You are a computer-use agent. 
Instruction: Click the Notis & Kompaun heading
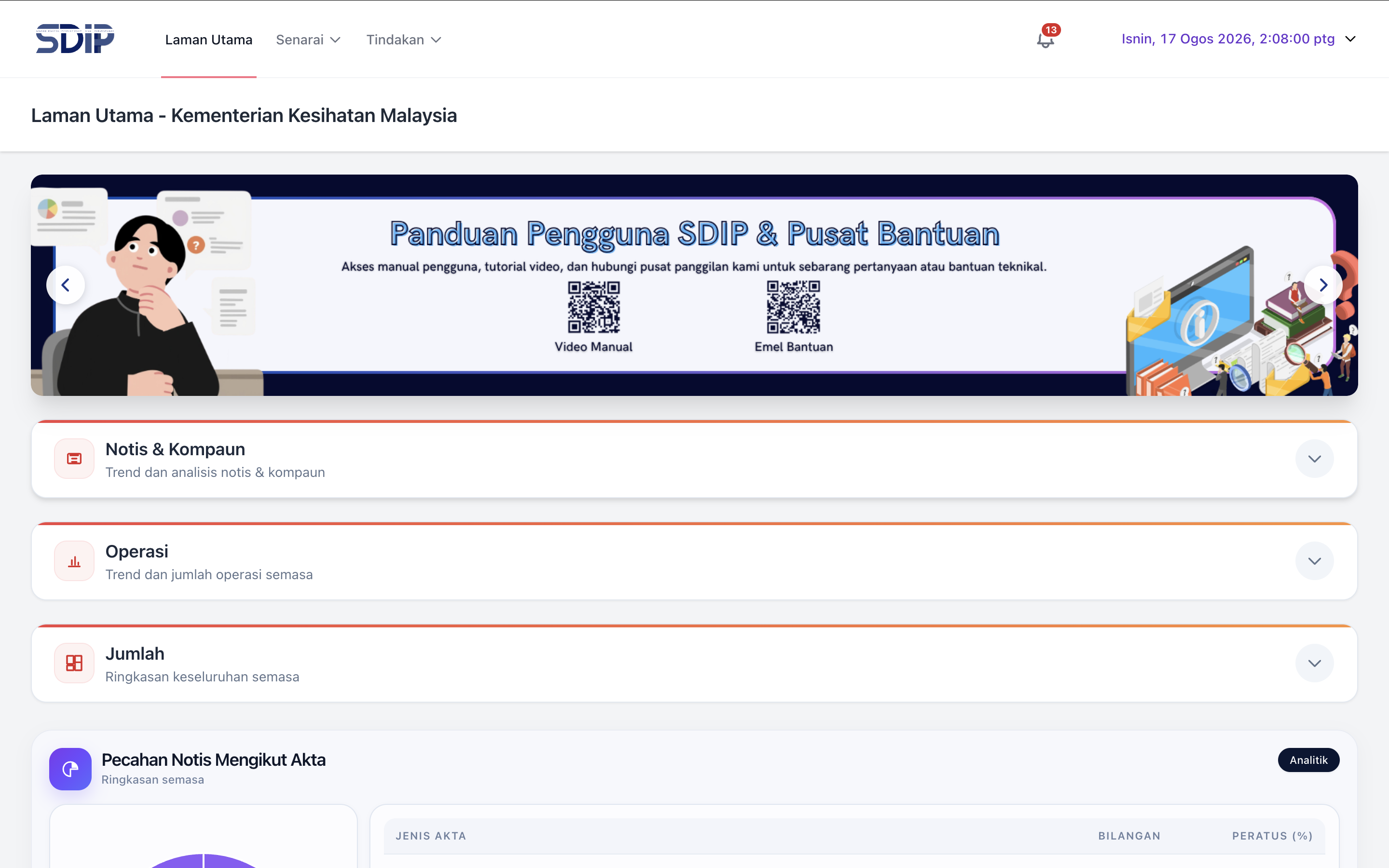coord(175,449)
